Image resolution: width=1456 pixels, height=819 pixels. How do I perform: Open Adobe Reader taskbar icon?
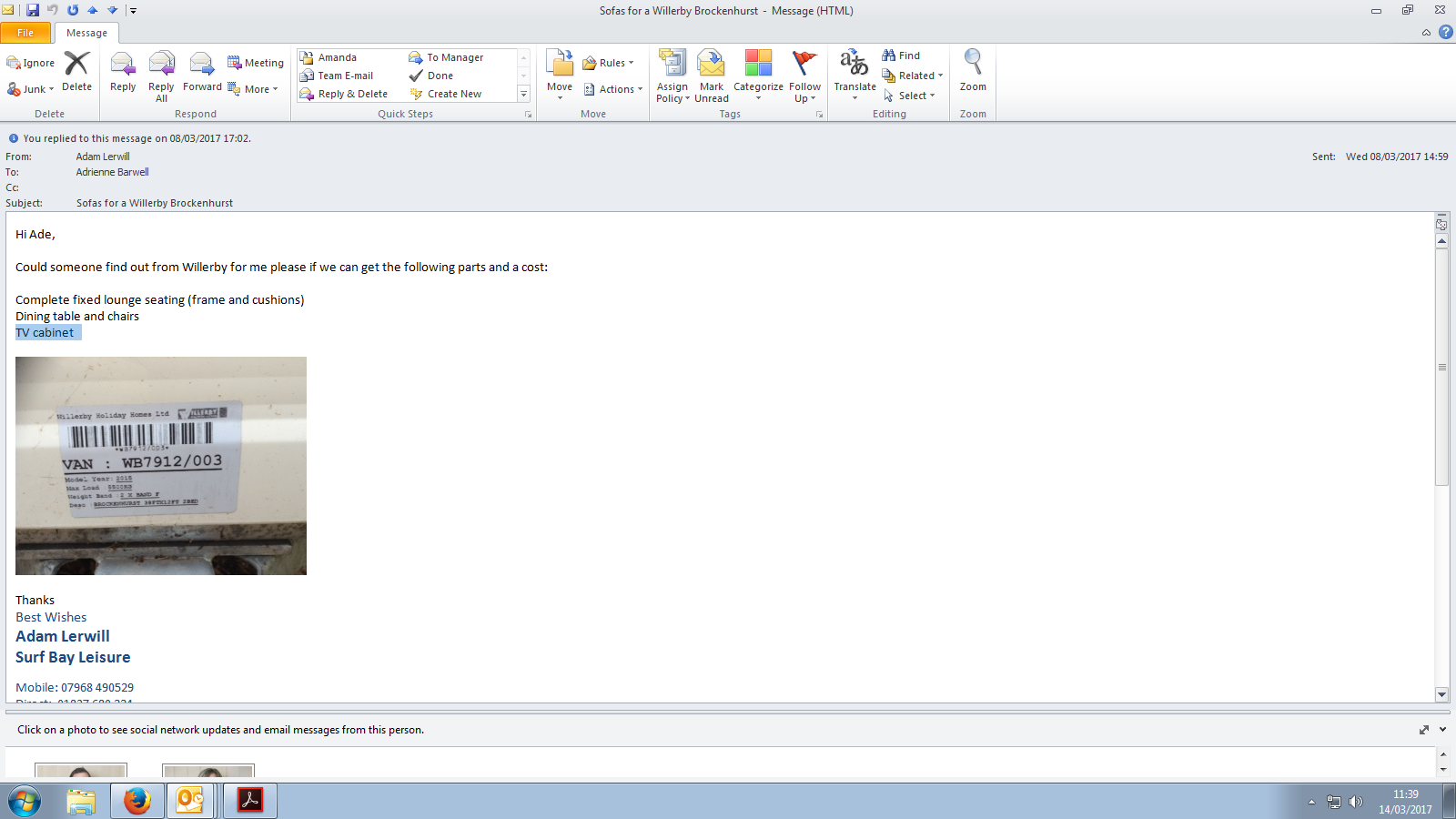click(x=250, y=802)
